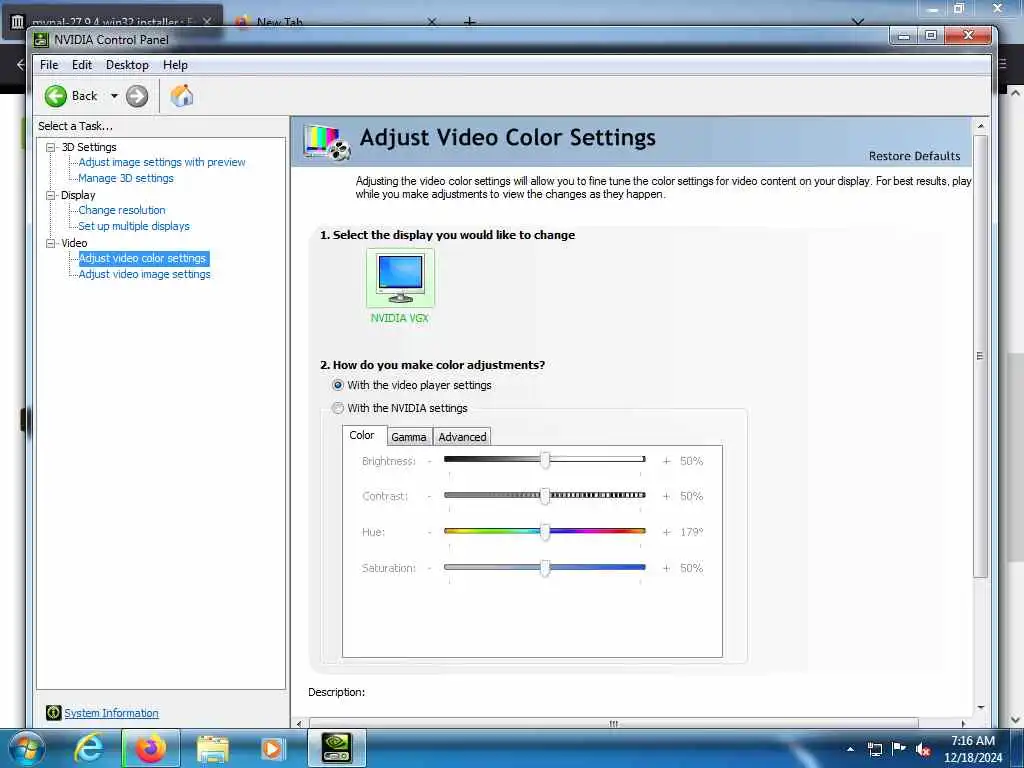Click the vertical scrollbar up arrow
The image size is (1024, 768).
[980, 125]
